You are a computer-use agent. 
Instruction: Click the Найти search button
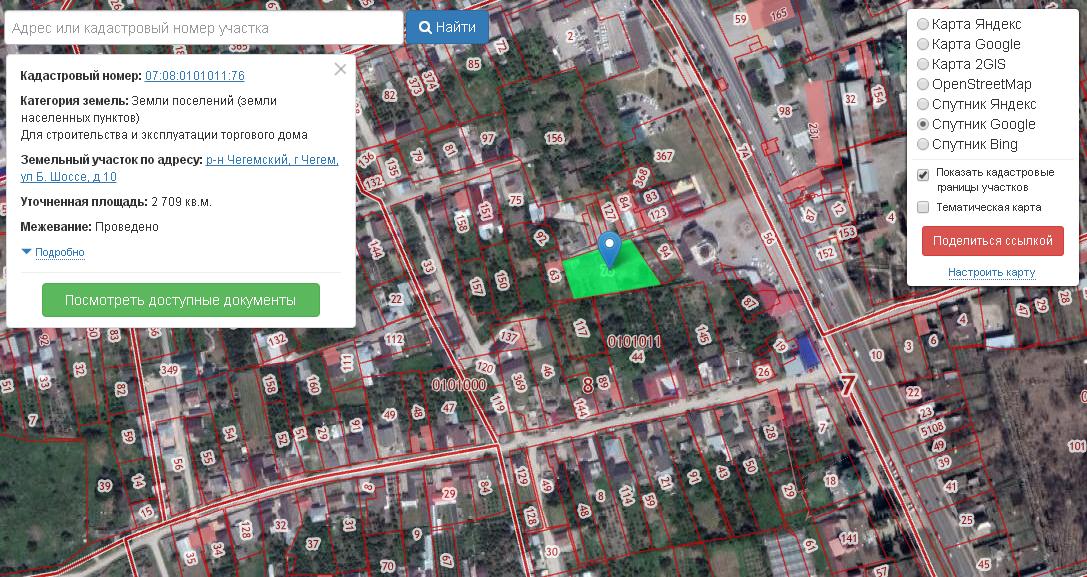click(x=447, y=28)
